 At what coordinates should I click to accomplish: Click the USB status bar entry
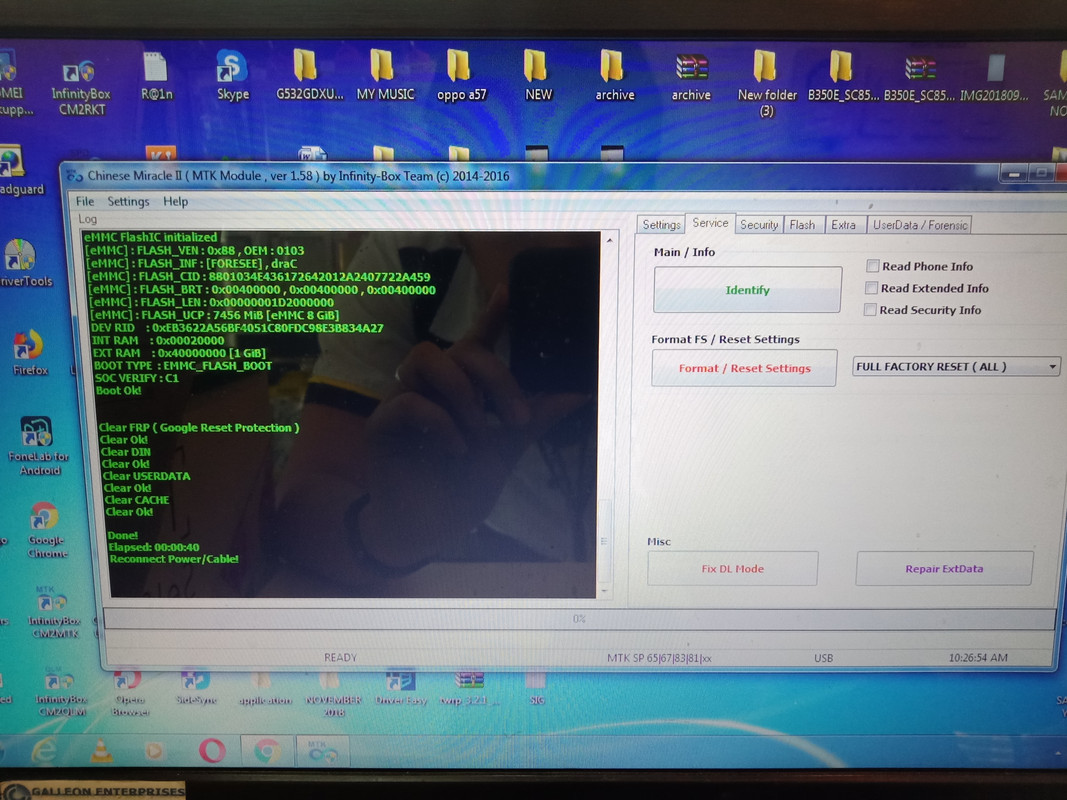(823, 658)
